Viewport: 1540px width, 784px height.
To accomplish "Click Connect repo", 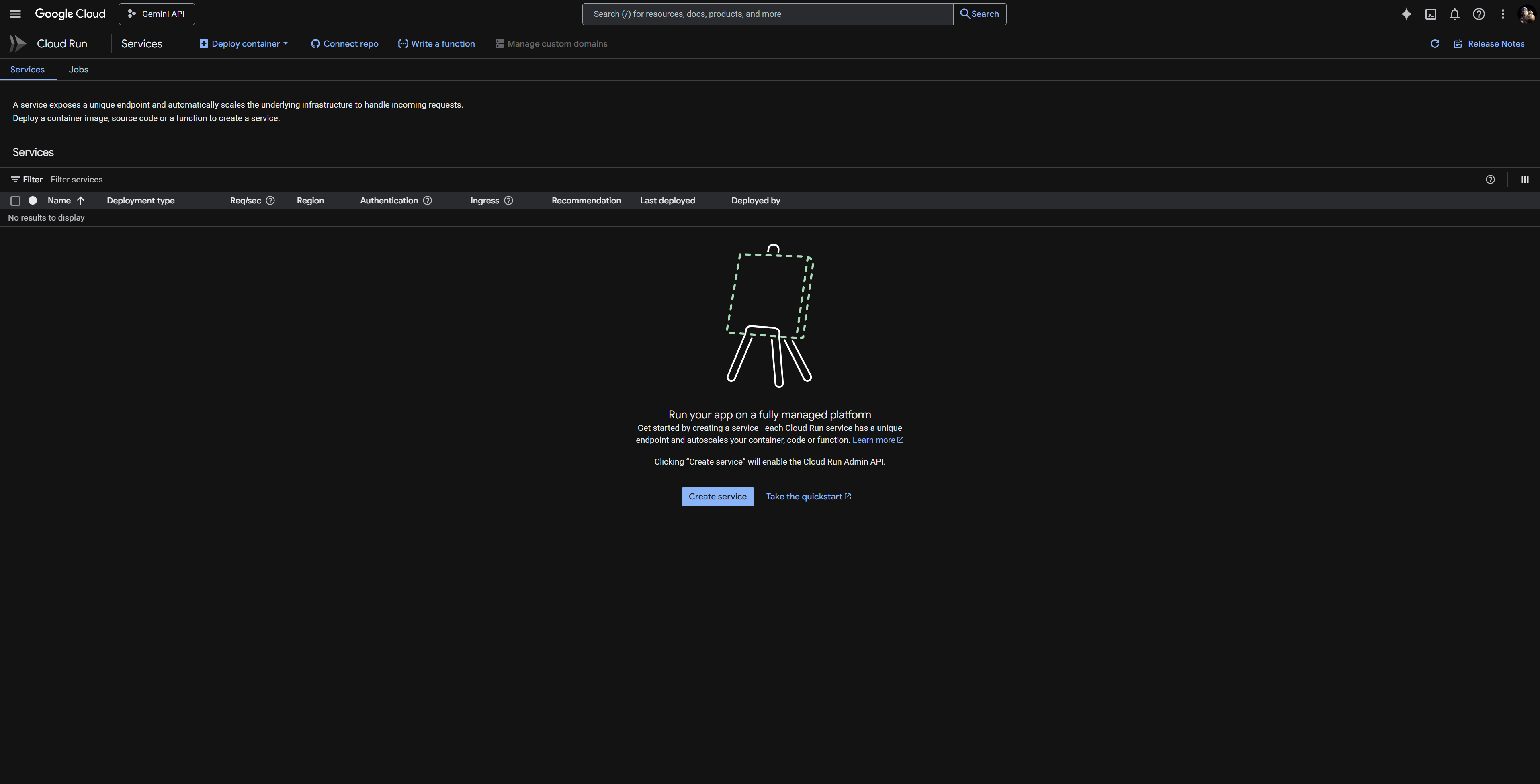I will (344, 44).
